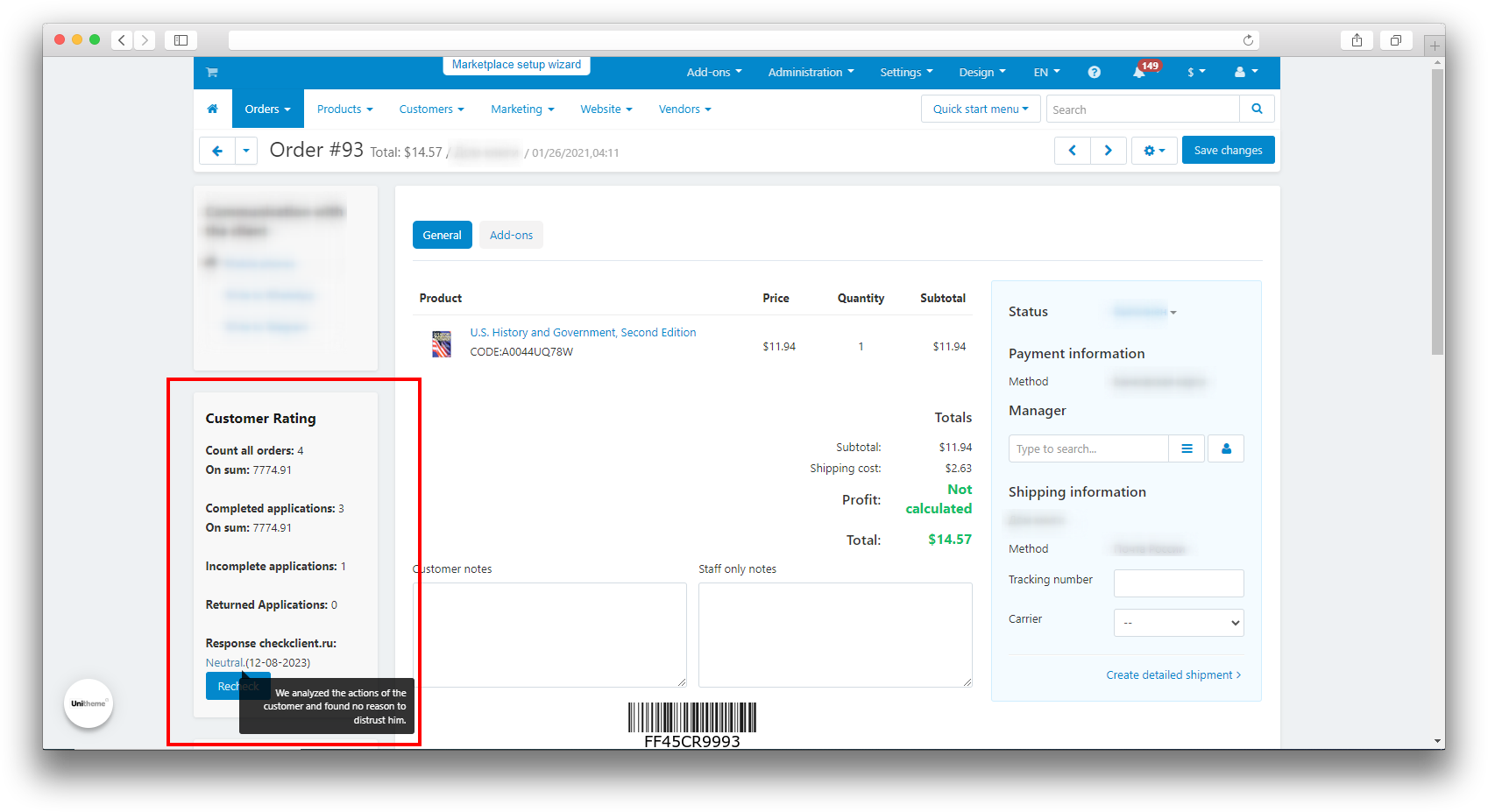
Task: Open U.S. History and Government product link
Action: (x=583, y=333)
